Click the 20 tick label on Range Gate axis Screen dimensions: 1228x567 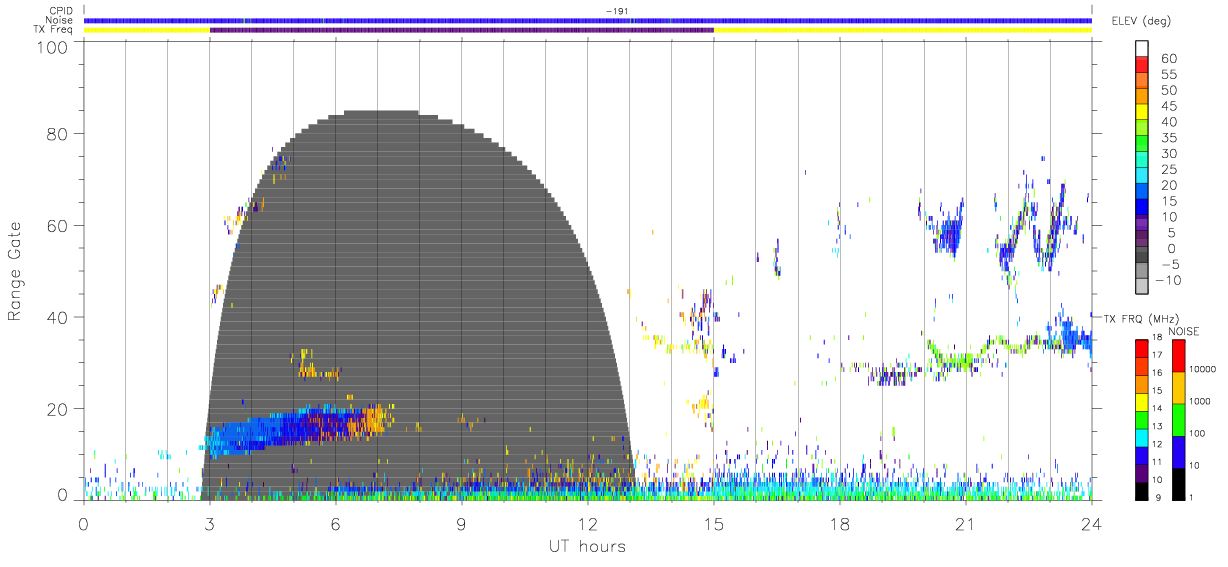58,409
